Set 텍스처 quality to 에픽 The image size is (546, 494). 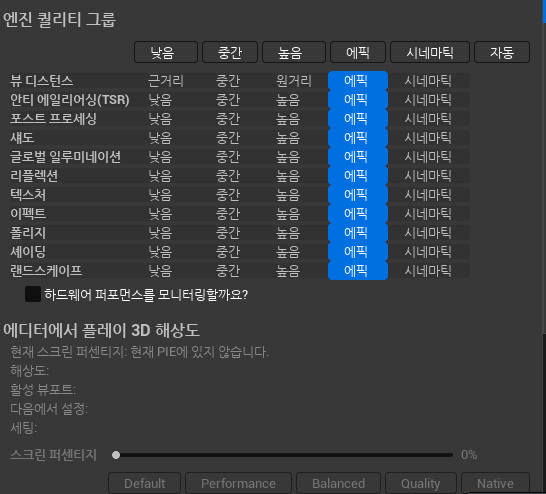tap(358, 195)
